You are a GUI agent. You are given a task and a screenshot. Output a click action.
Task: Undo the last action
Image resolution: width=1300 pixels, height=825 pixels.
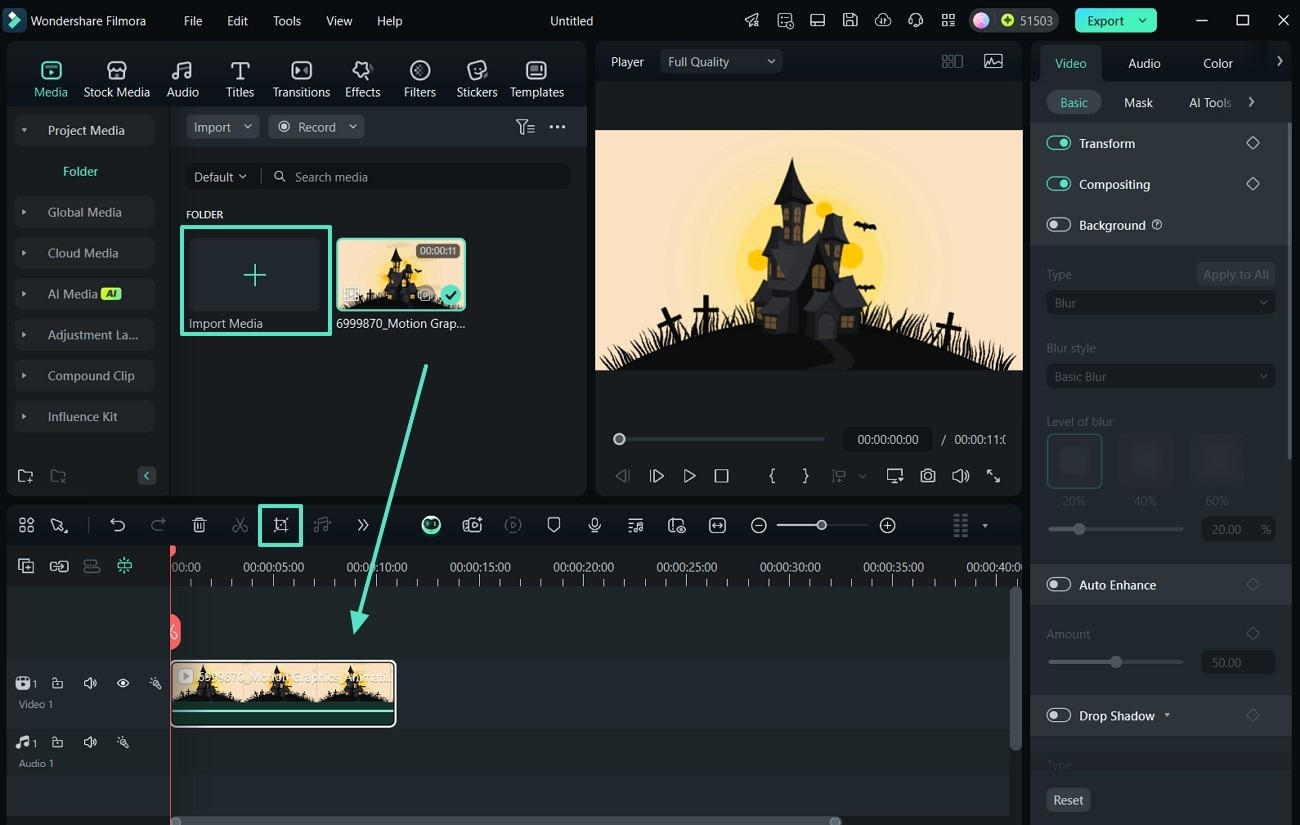117,525
